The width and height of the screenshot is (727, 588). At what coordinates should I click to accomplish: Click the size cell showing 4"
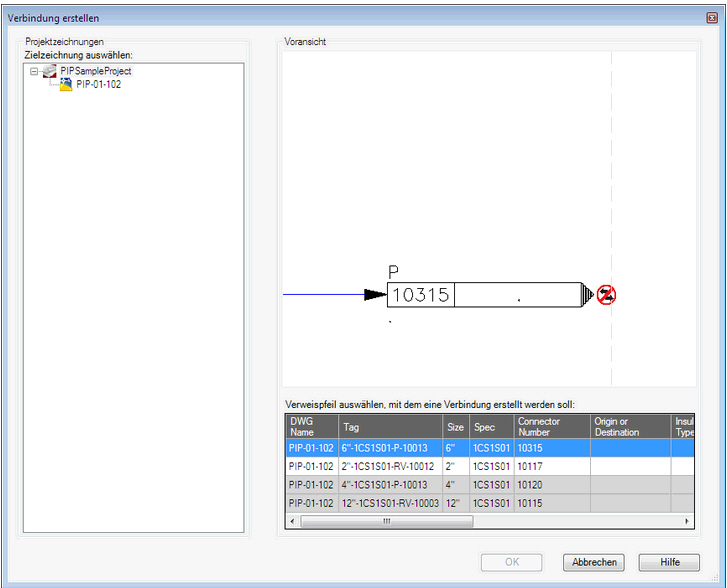[456, 485]
